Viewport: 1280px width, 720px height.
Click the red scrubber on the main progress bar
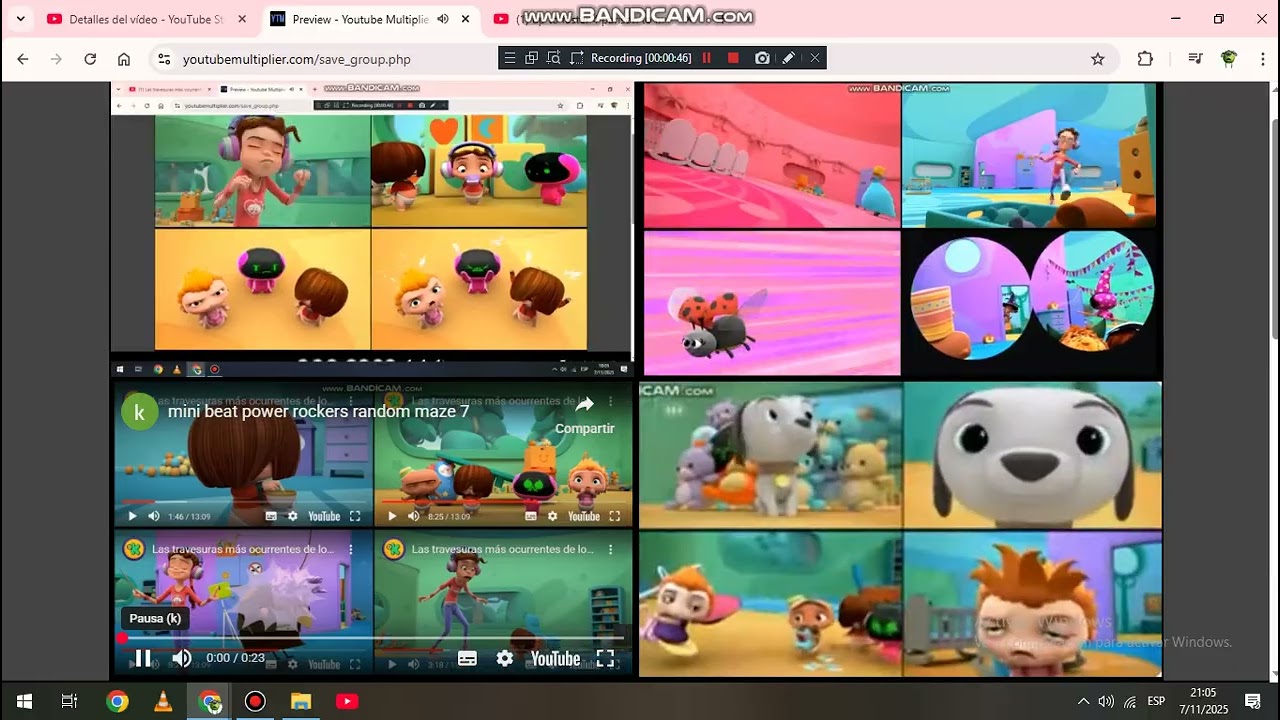(122, 638)
